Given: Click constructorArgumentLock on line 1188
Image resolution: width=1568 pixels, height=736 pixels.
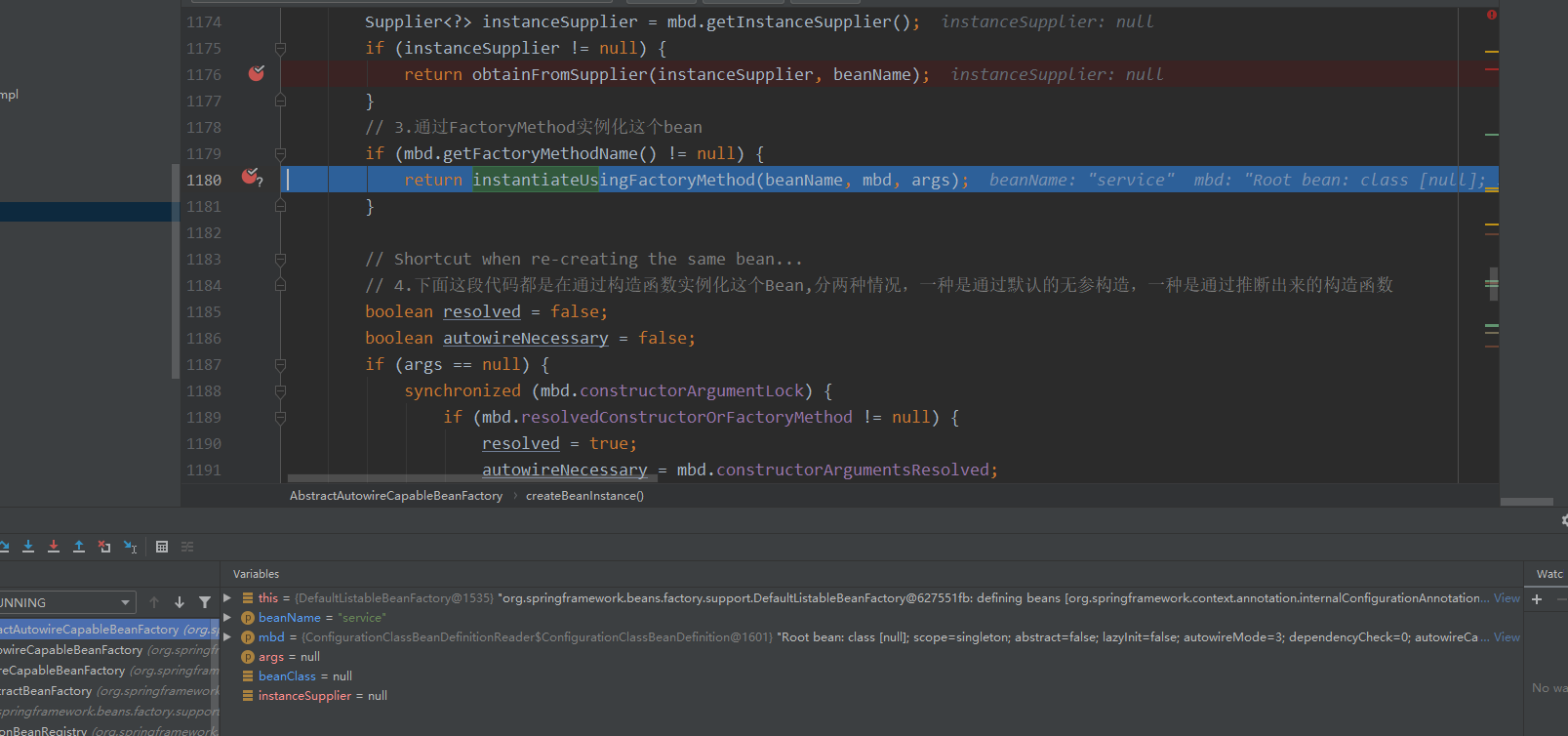Looking at the screenshot, I should click(x=692, y=390).
